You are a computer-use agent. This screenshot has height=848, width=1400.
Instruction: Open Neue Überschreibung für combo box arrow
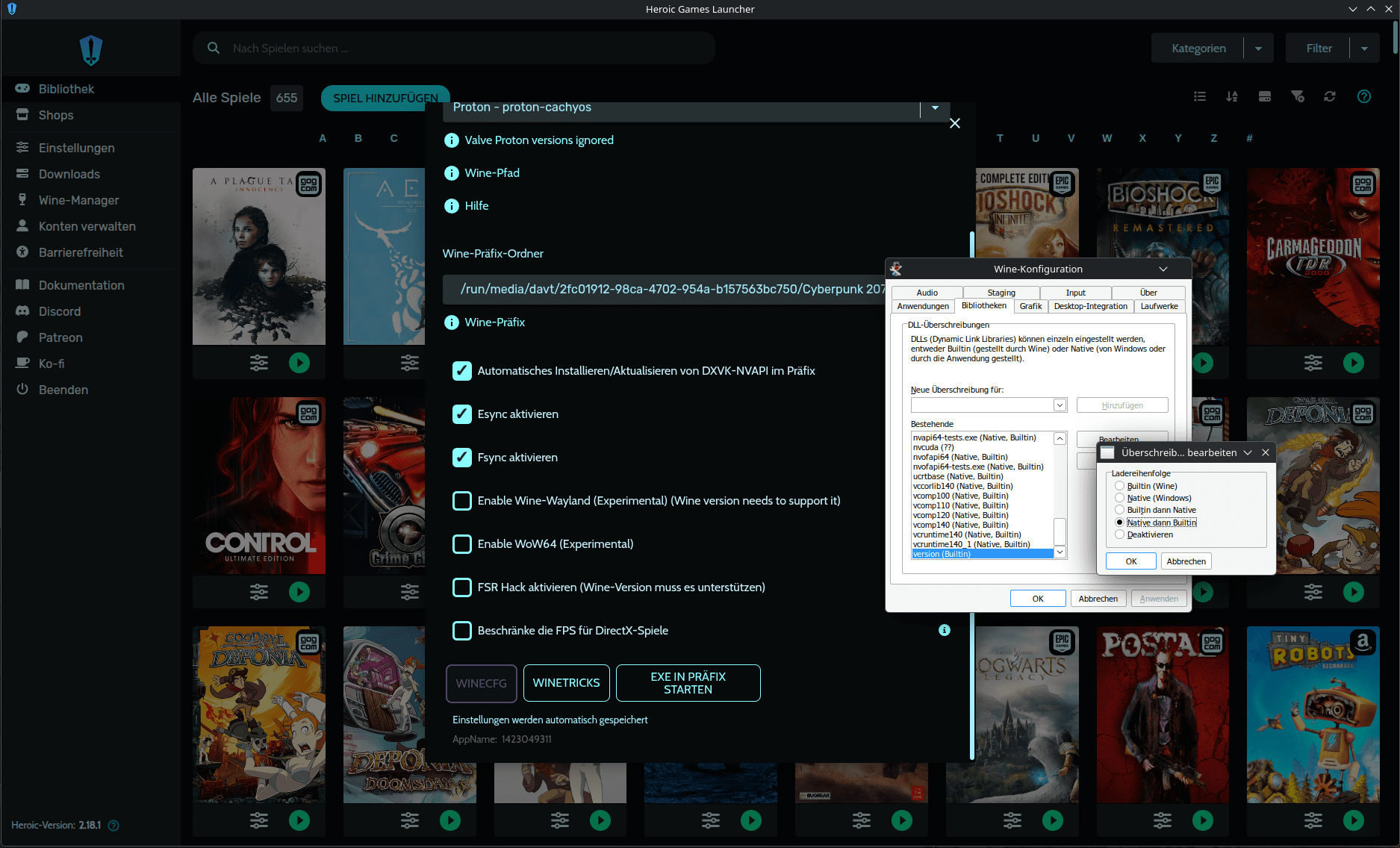tap(1060, 405)
